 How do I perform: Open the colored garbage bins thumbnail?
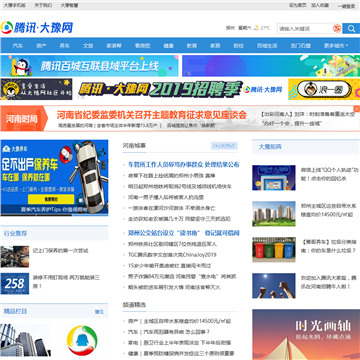(x=274, y=250)
